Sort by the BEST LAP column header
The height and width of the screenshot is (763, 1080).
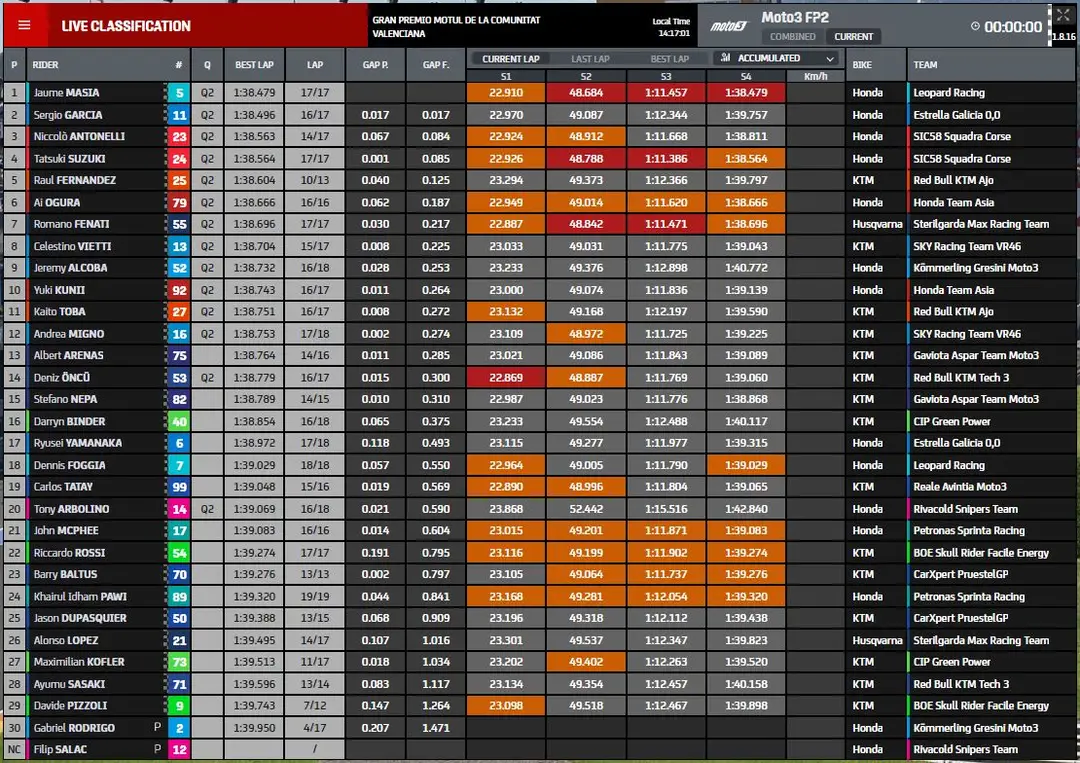coord(254,65)
